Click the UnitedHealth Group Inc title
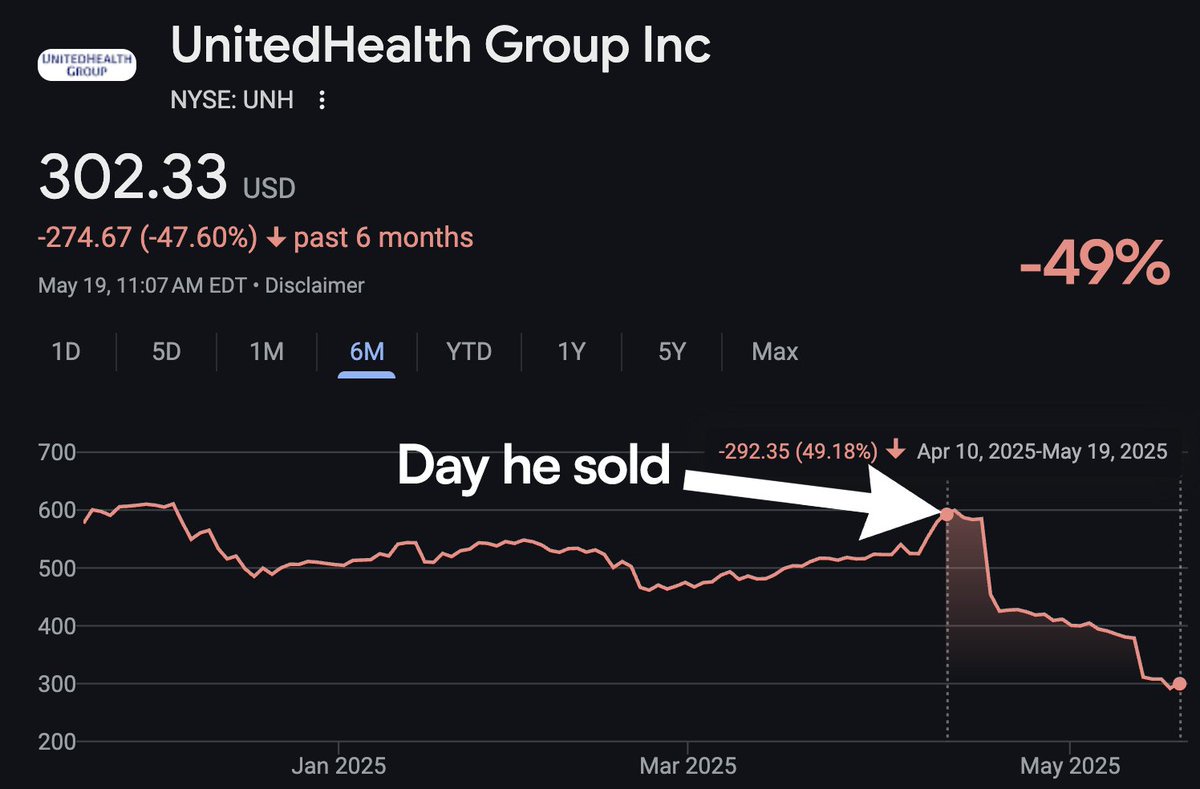Image resolution: width=1200 pixels, height=789 pixels. pos(440,46)
